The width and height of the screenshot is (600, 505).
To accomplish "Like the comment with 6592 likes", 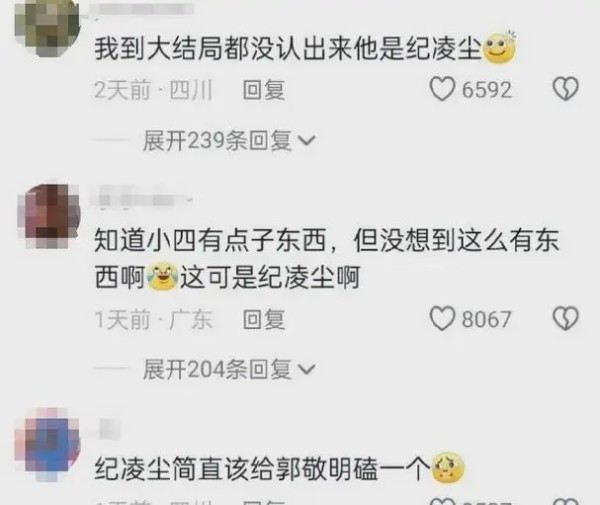I will coord(442,89).
